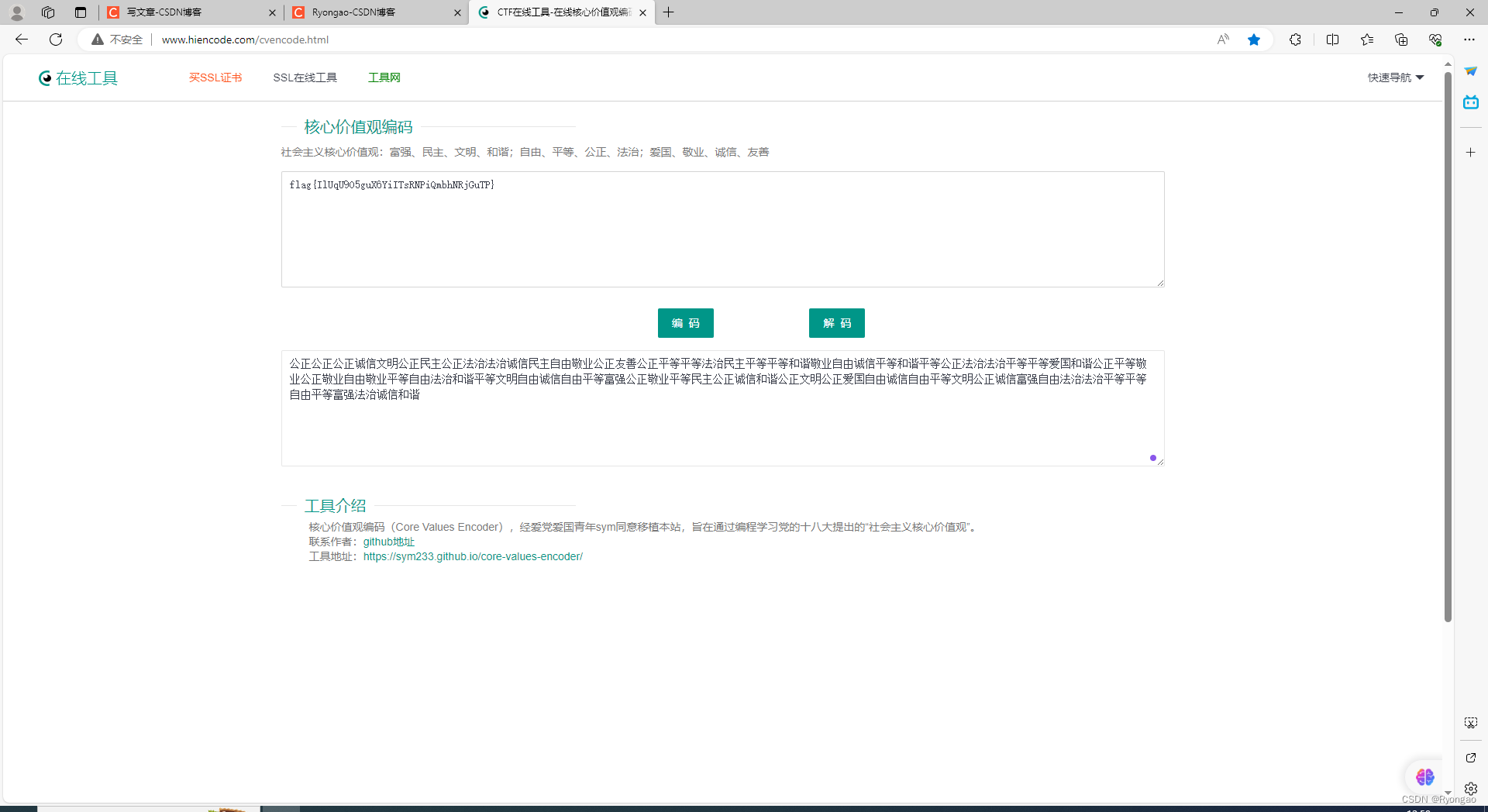
Task: Open the github地址 link
Action: coord(389,542)
